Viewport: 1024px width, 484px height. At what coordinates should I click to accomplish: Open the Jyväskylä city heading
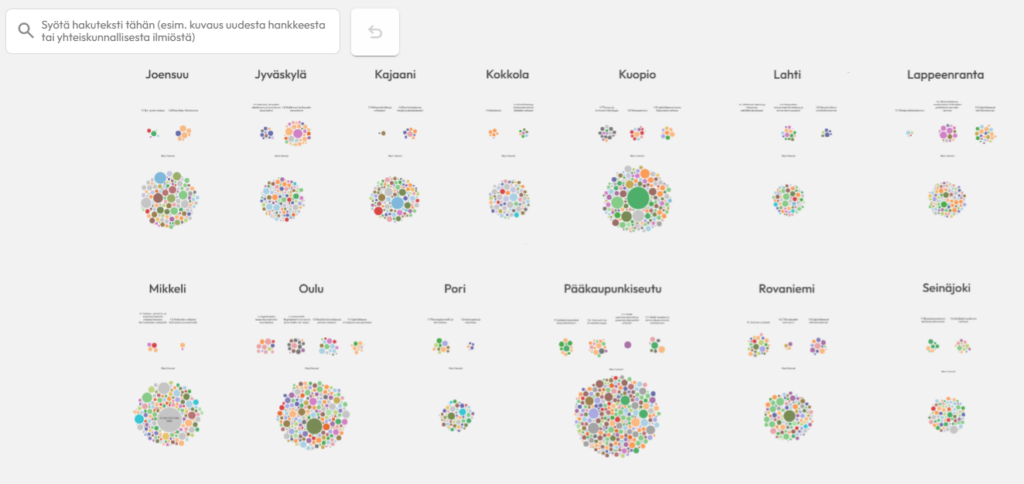coord(281,75)
